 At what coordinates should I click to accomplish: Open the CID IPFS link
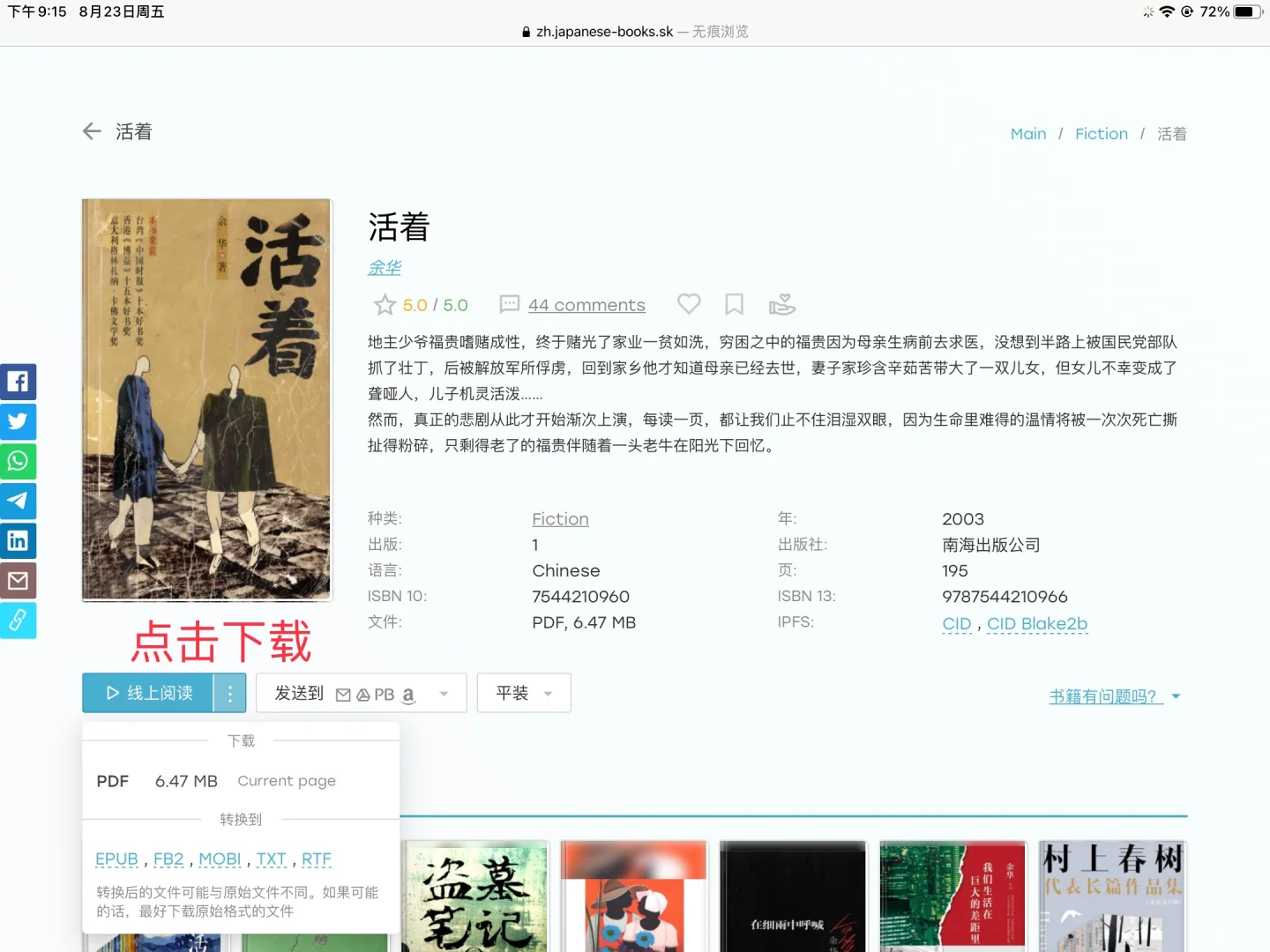coord(956,623)
